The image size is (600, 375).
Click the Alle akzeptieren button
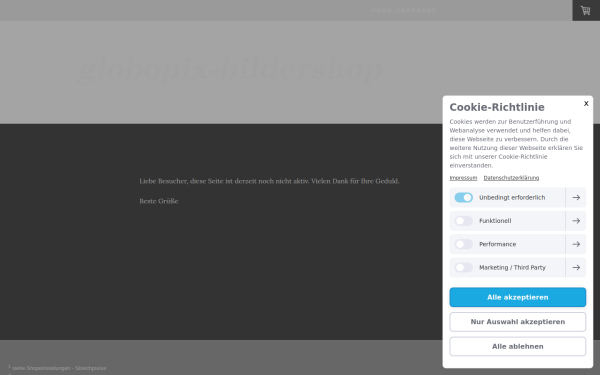pyautogui.click(x=517, y=297)
